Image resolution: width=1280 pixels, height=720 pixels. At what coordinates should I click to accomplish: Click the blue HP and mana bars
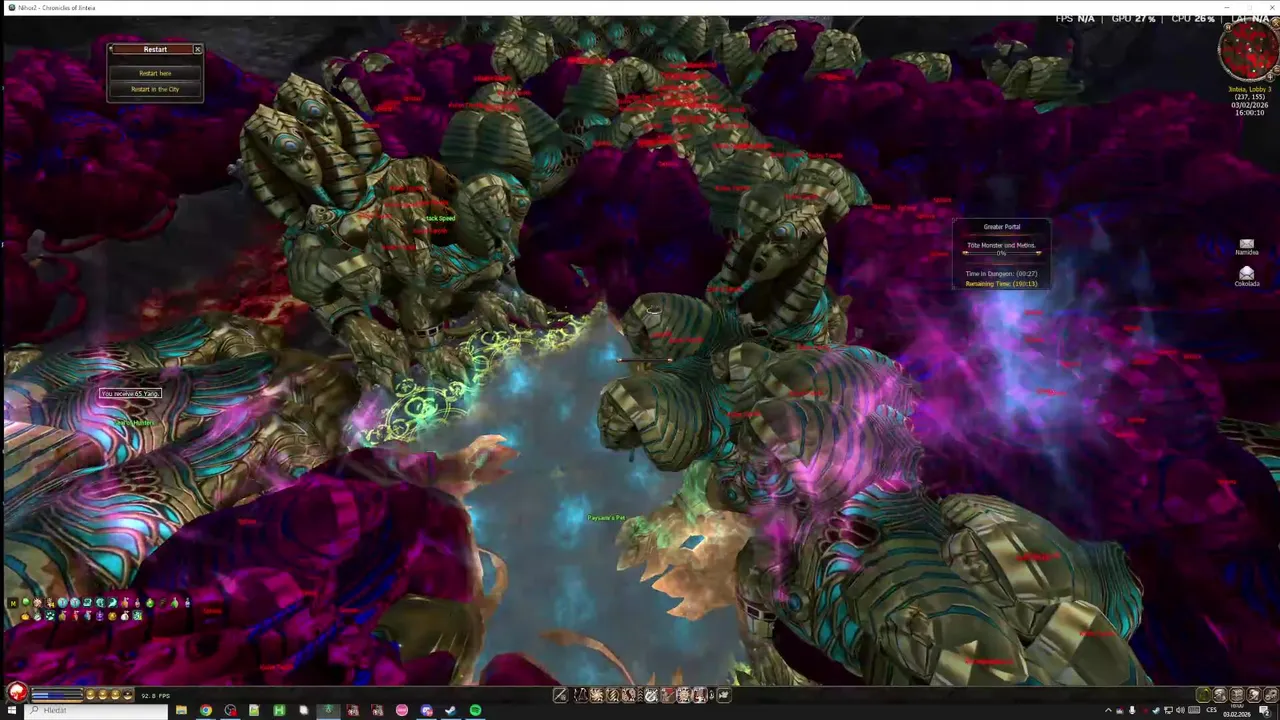click(x=56, y=694)
